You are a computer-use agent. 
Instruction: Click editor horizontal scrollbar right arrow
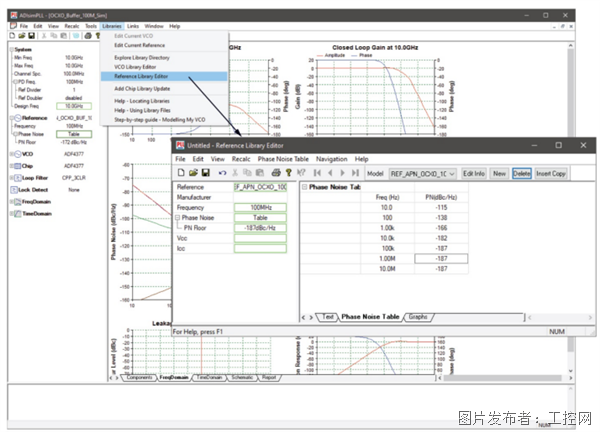pos(590,317)
